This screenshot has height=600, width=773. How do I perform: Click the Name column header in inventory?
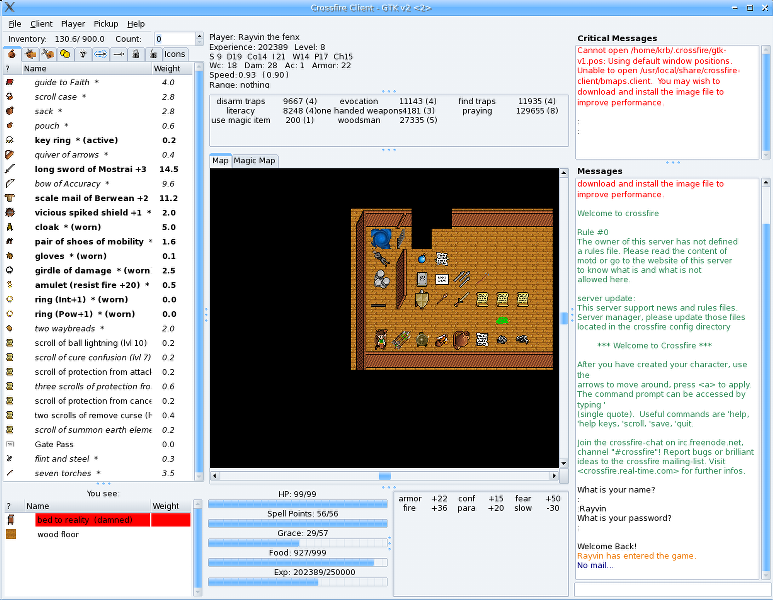pyautogui.click(x=36, y=69)
